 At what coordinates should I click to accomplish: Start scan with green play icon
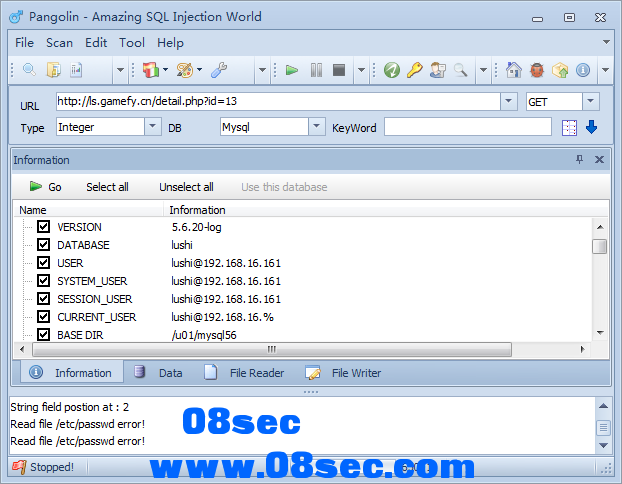click(x=292, y=70)
